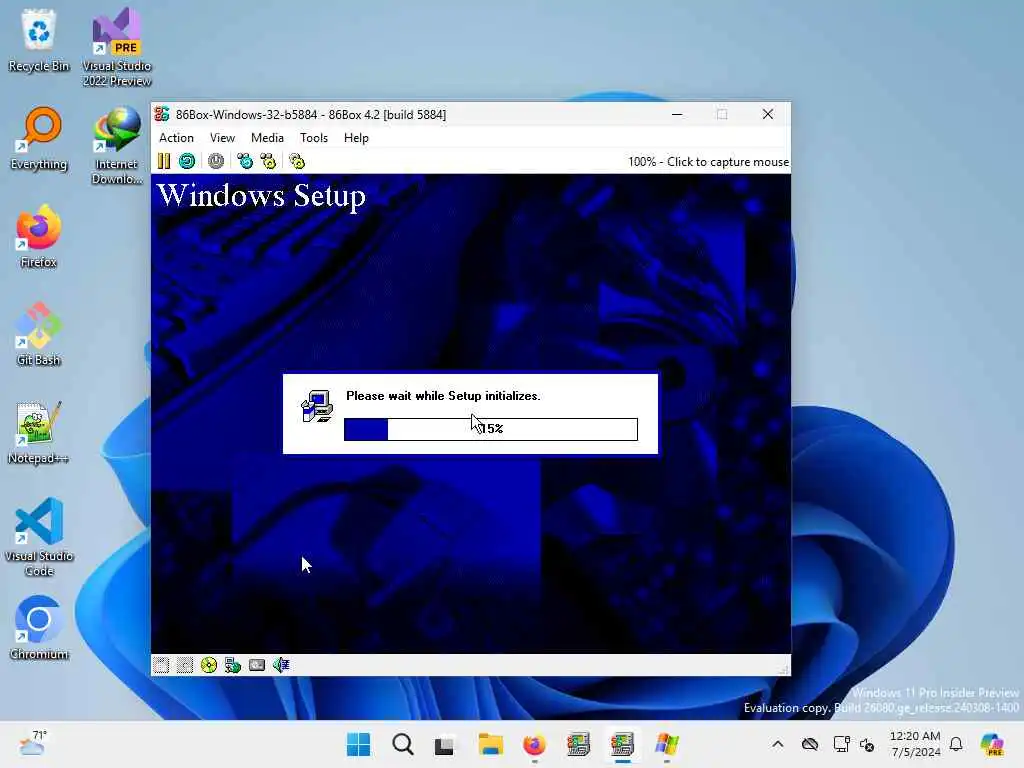Click the Windows flag app in taskbar

pos(667,744)
